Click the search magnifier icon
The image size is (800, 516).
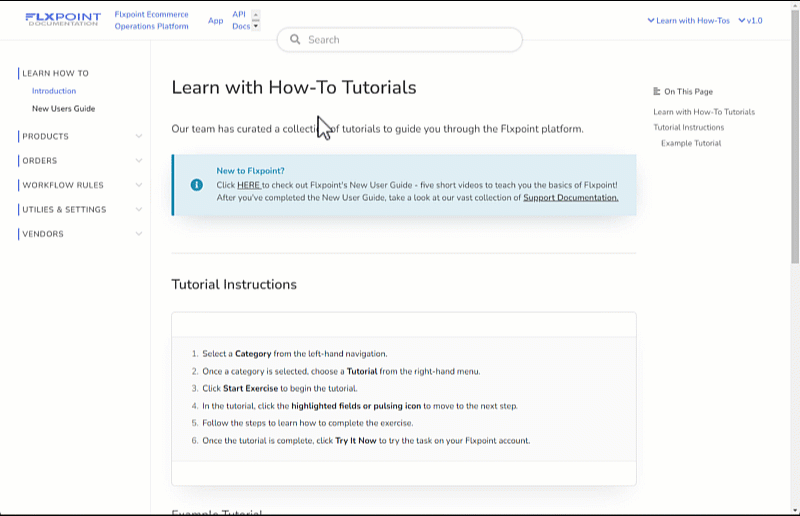pyautogui.click(x=295, y=39)
